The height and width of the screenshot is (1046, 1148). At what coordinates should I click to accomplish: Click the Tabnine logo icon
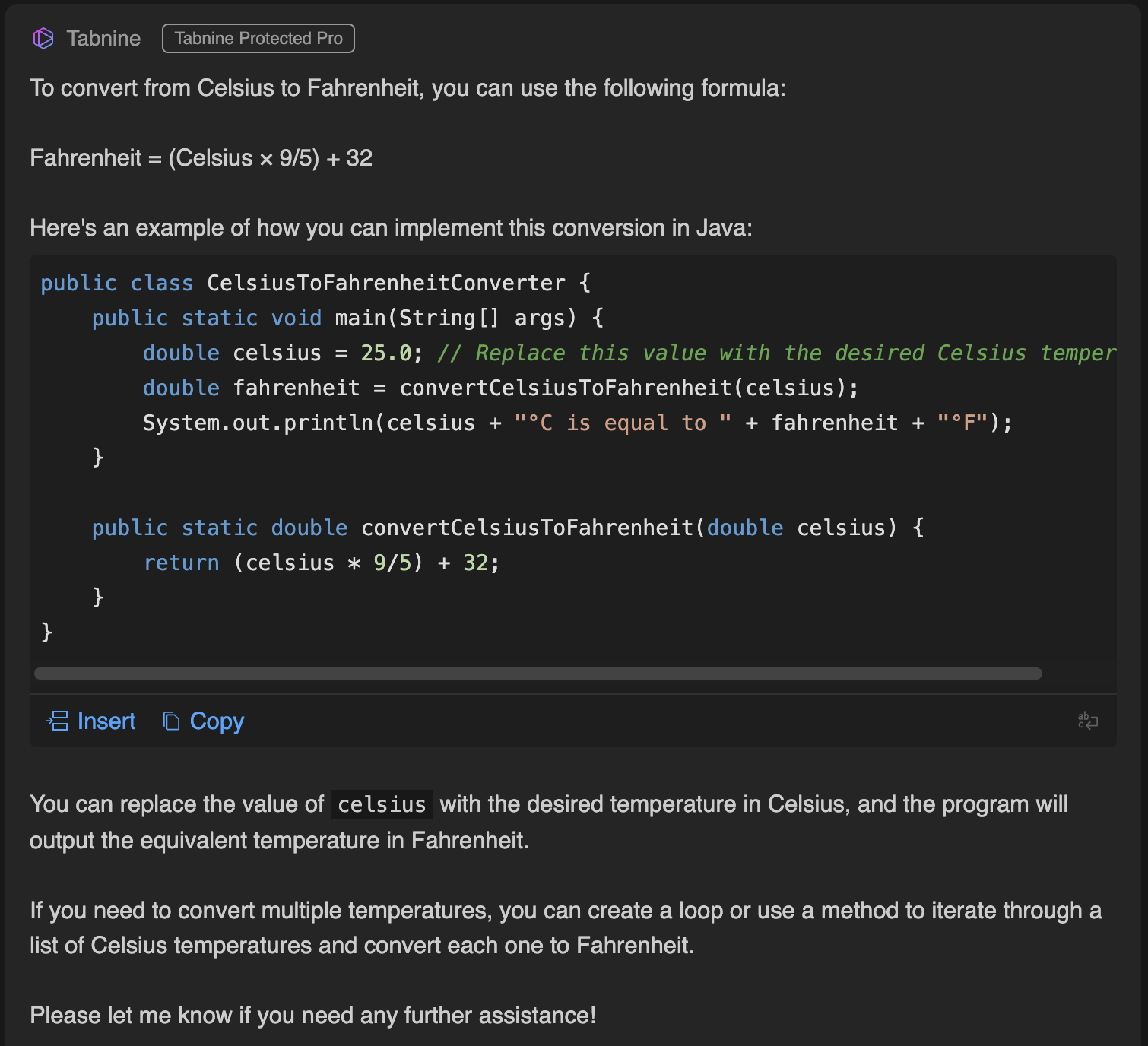pyautogui.click(x=43, y=38)
